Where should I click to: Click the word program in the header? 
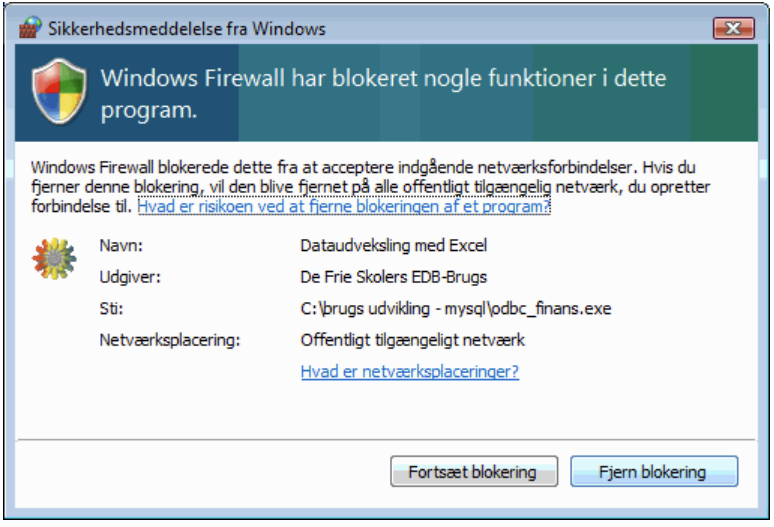tap(149, 111)
